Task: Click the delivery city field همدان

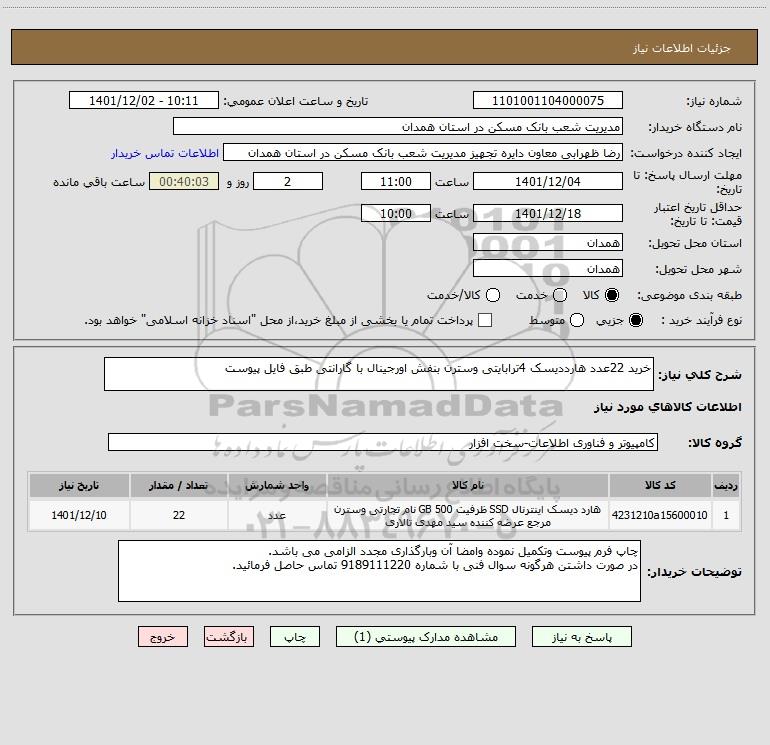Action: tap(548, 269)
